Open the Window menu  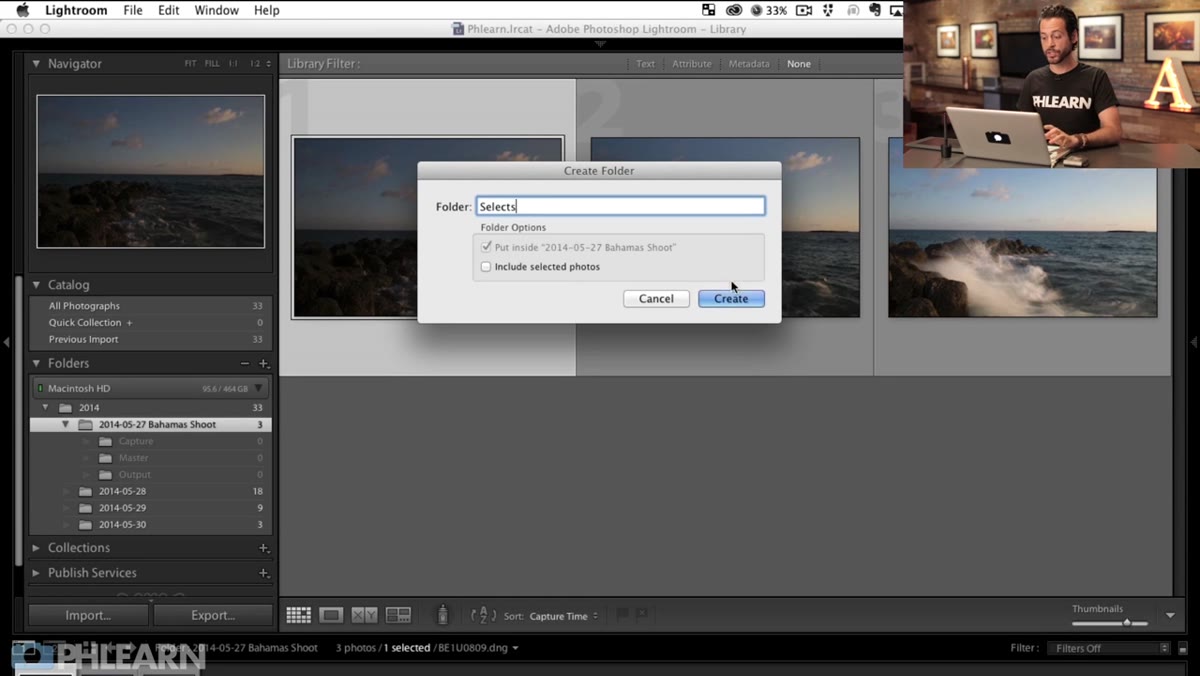click(x=217, y=10)
